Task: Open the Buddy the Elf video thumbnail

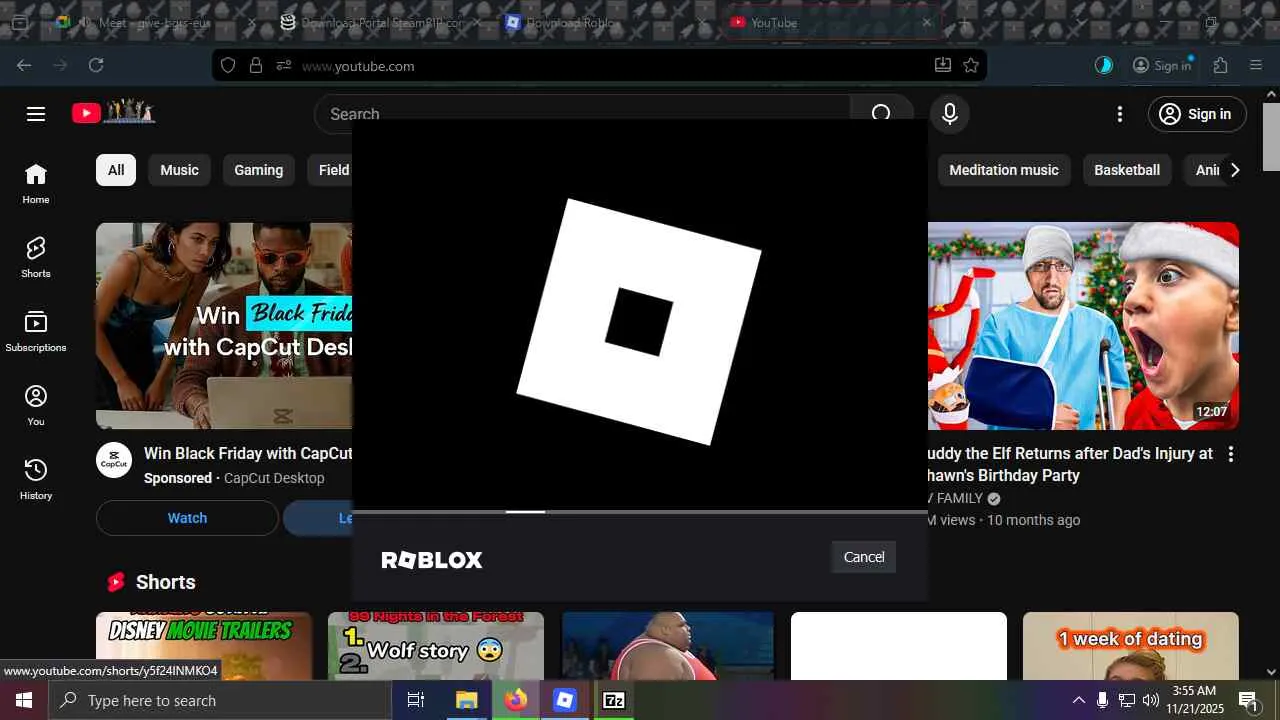Action: 1083,326
